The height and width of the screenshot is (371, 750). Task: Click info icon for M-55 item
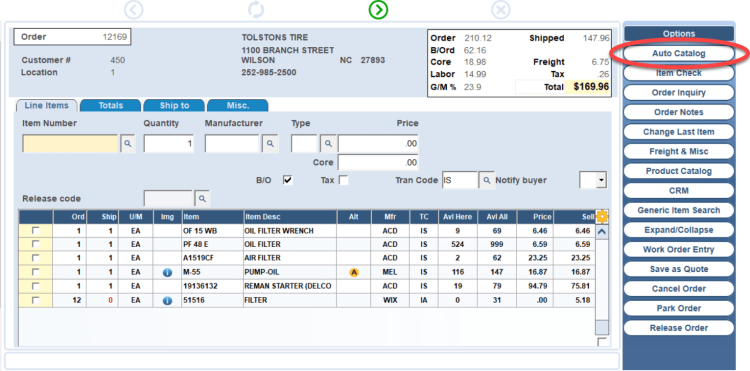click(x=167, y=273)
